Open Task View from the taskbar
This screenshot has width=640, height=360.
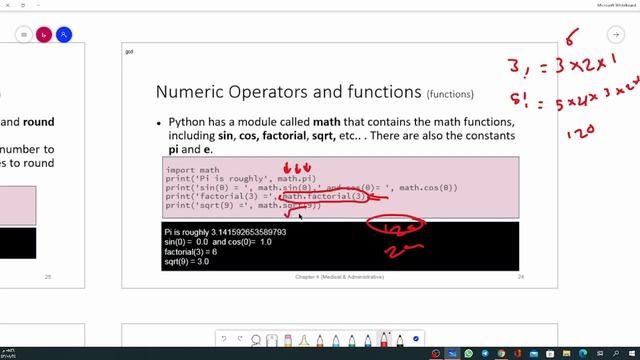(x=600, y=353)
